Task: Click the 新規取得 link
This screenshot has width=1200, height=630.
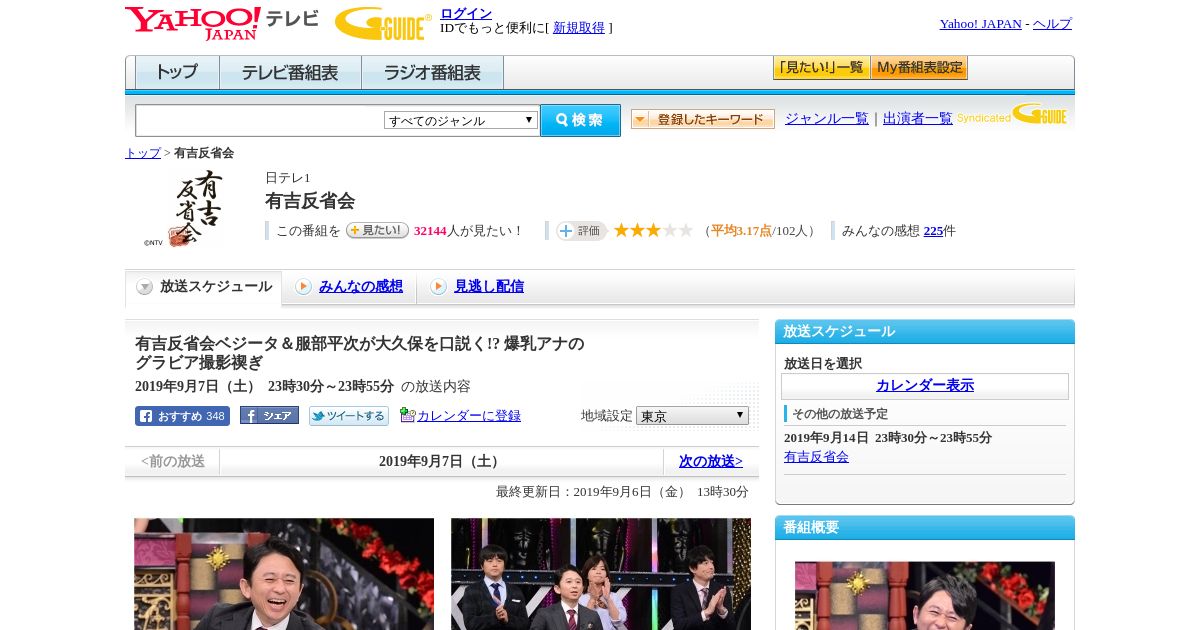Action: coord(579,28)
